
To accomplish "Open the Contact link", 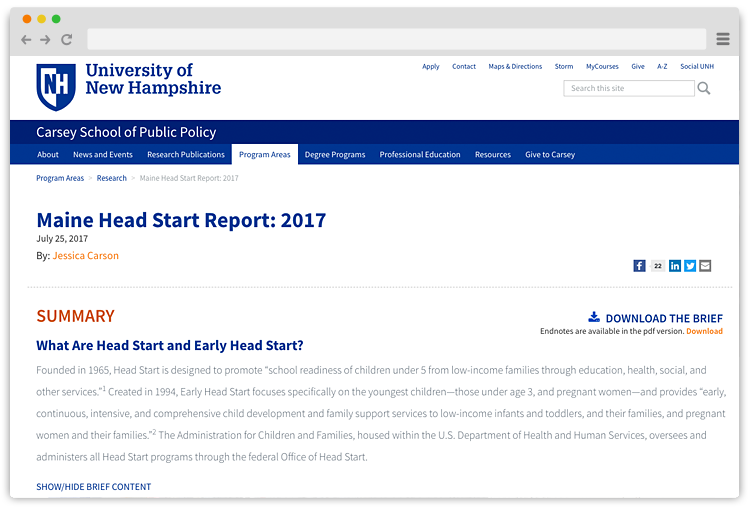I will click(x=464, y=66).
